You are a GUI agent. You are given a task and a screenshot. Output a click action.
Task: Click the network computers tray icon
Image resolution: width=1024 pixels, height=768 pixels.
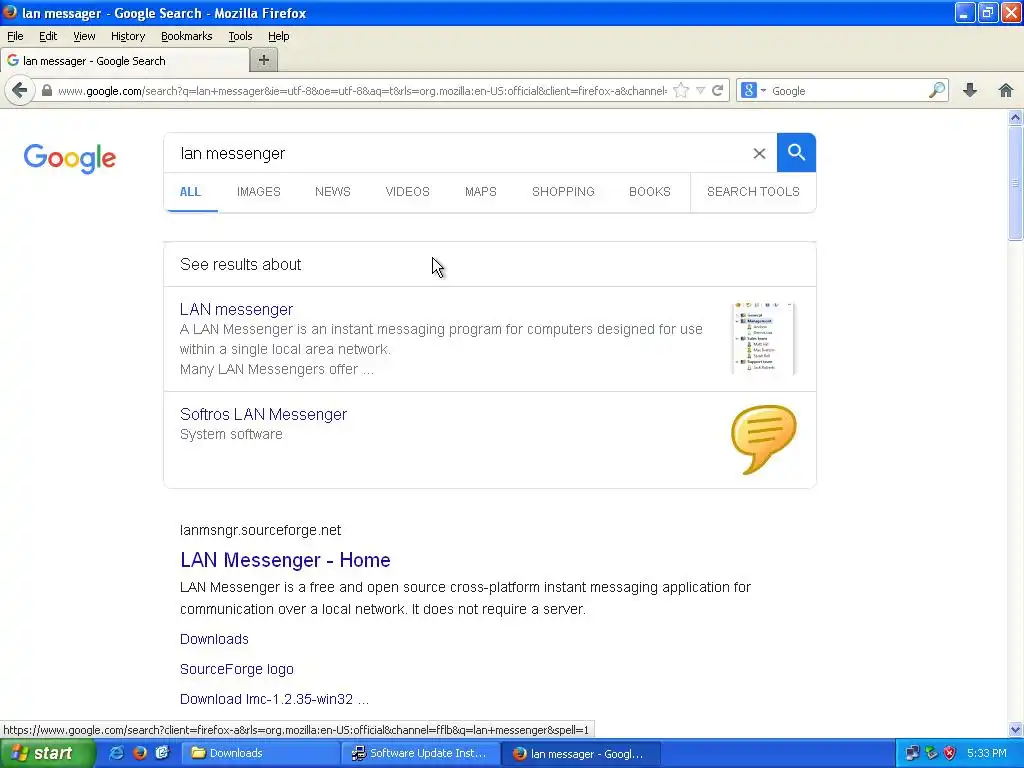(x=912, y=753)
